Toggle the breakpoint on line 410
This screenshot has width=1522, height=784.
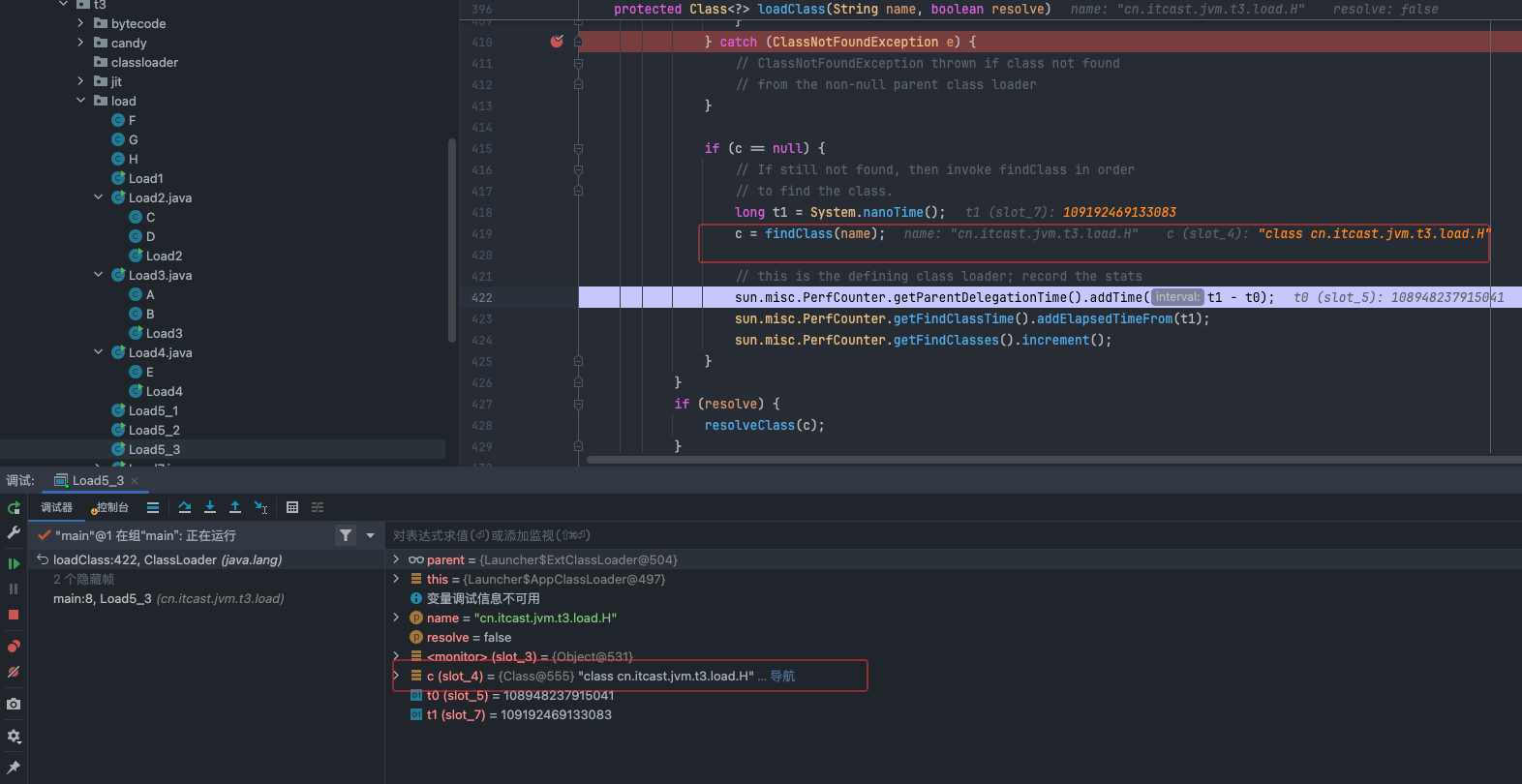pos(557,42)
